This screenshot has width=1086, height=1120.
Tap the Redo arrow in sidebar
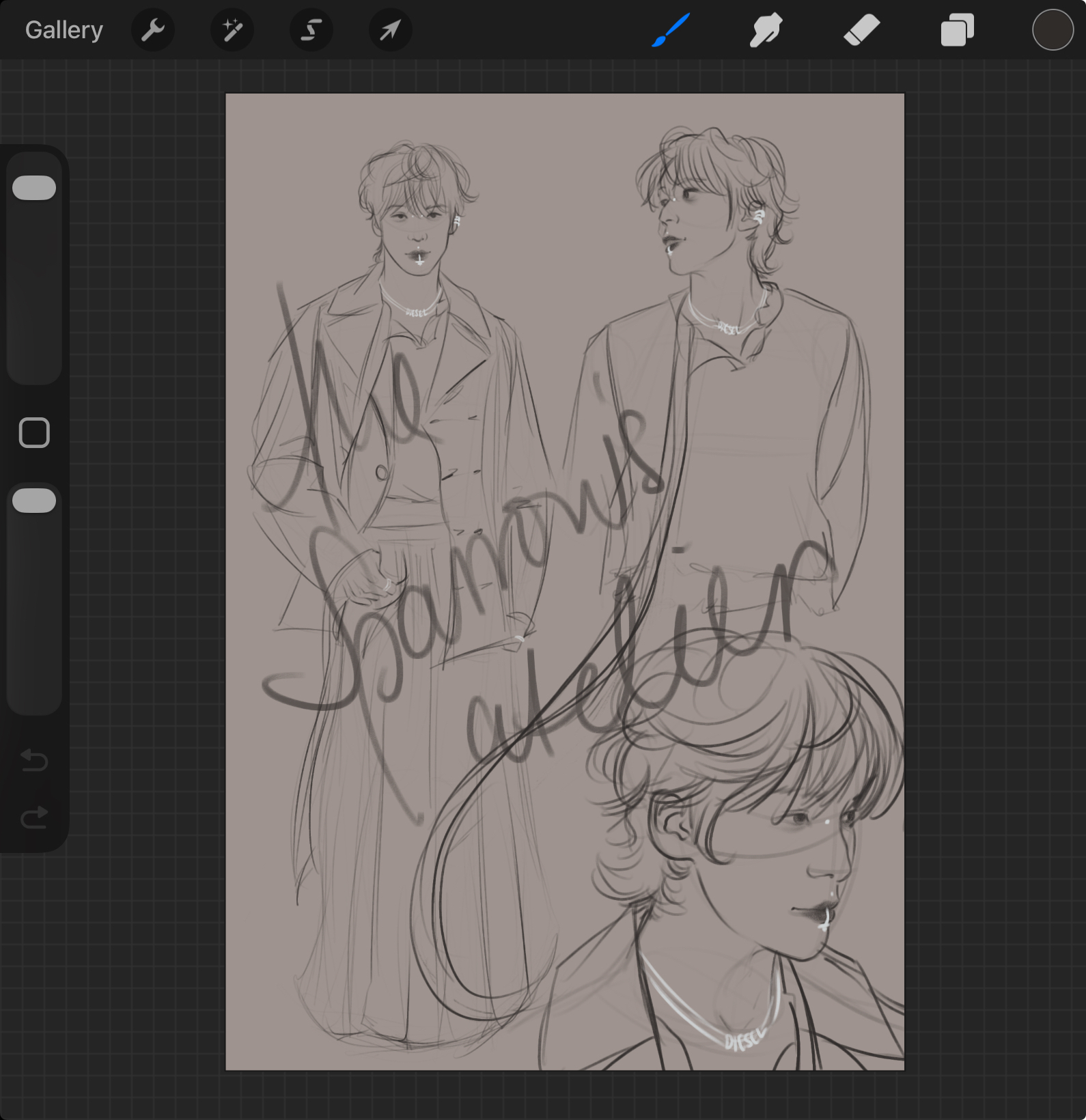click(x=34, y=817)
